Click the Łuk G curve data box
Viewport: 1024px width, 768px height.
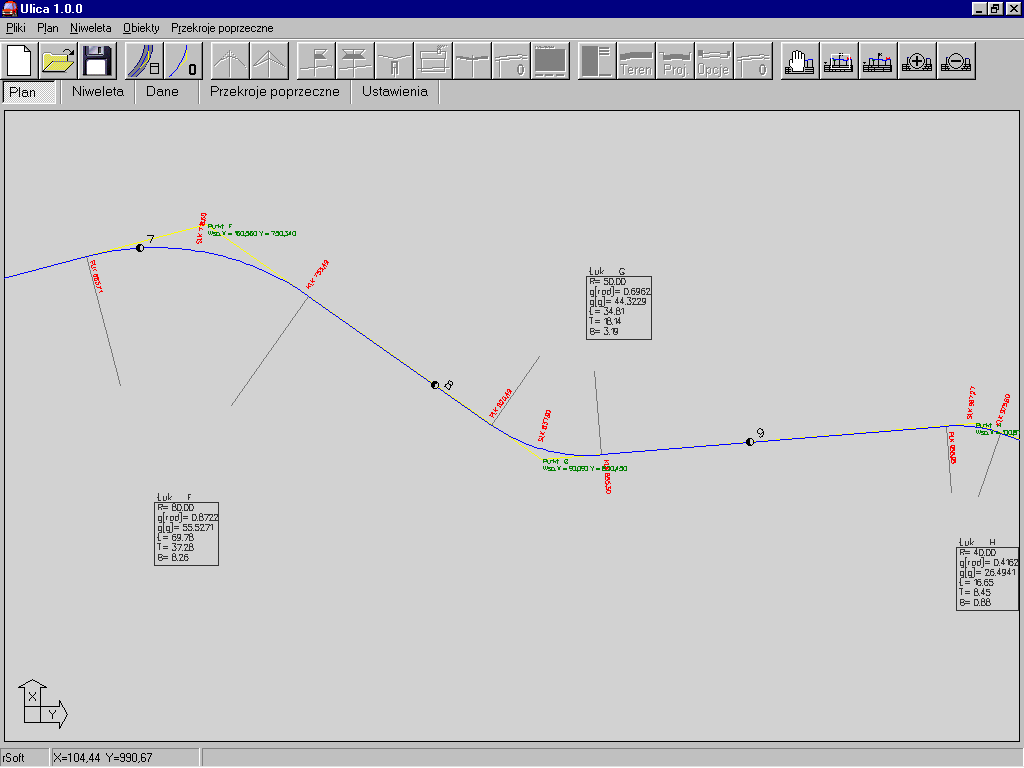619,308
